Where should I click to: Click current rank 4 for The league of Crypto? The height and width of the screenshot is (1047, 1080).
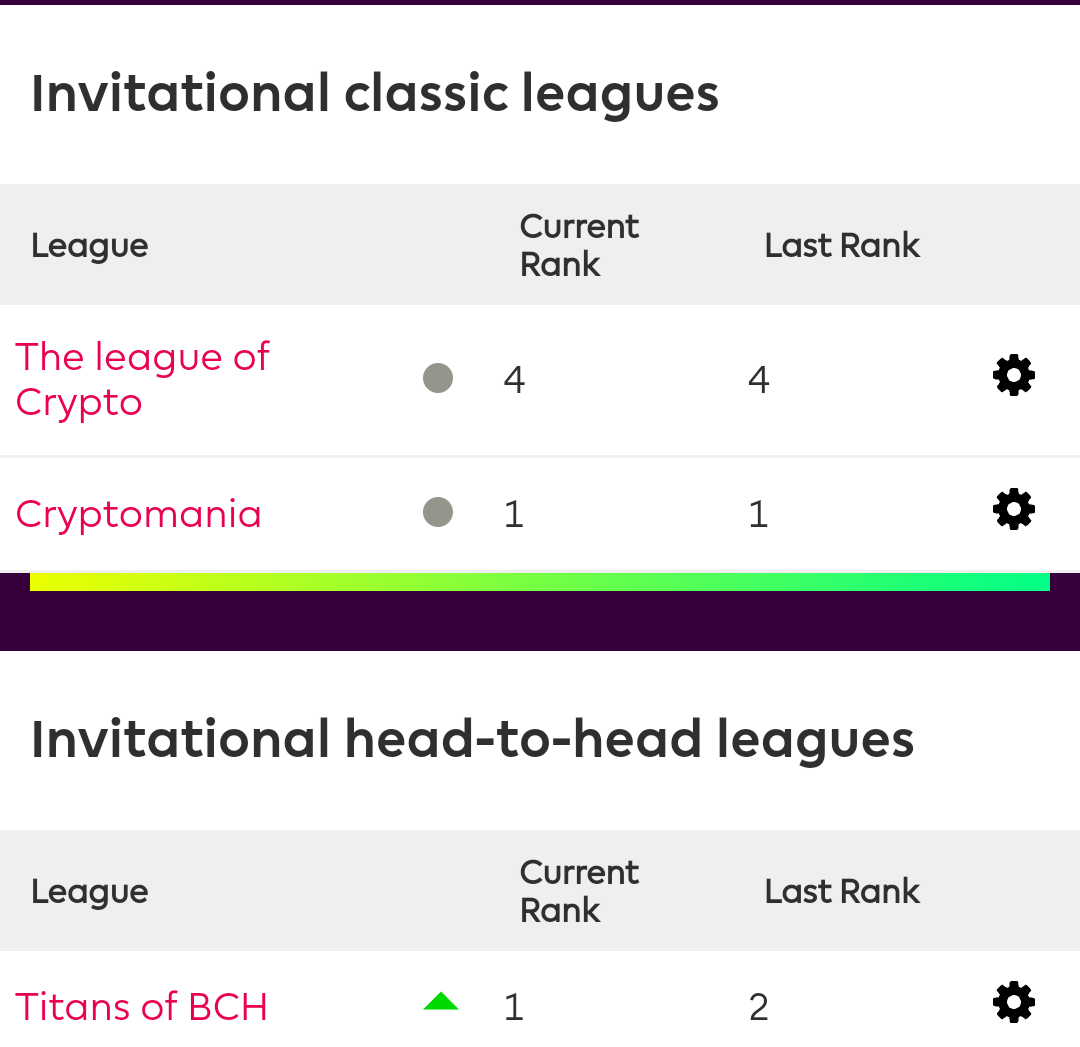514,380
